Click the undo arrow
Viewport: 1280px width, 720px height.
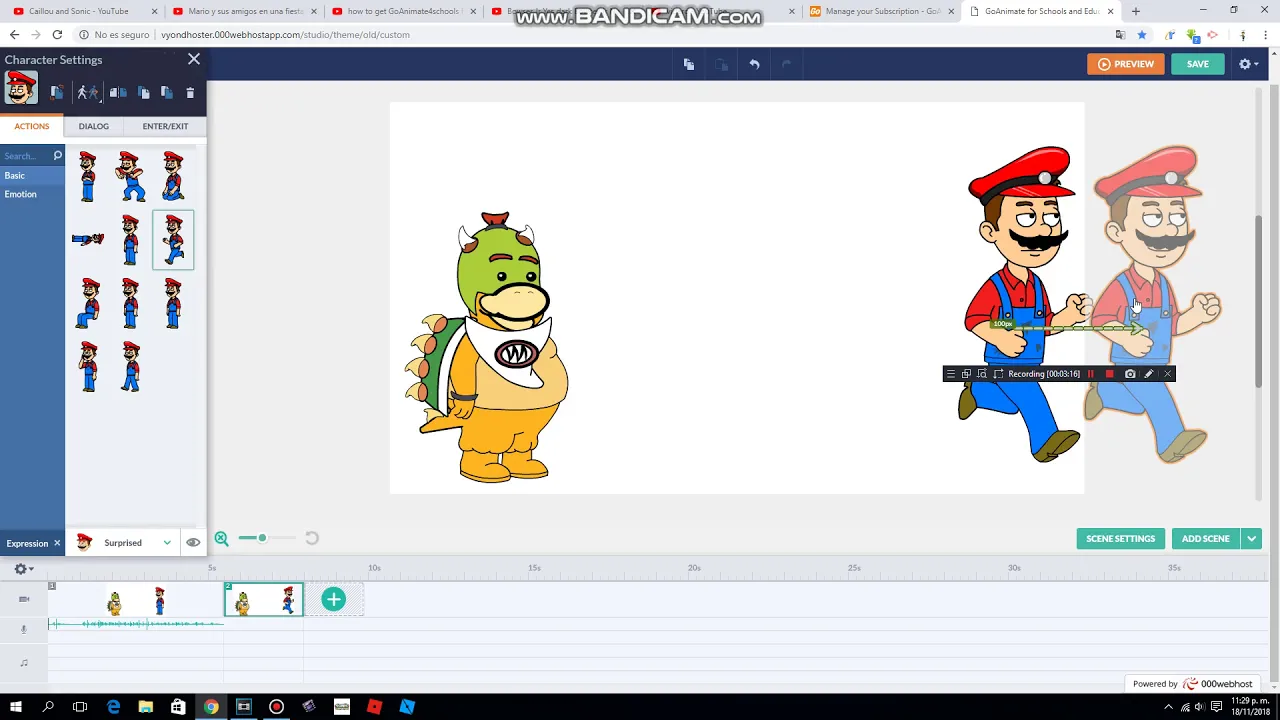[x=755, y=64]
